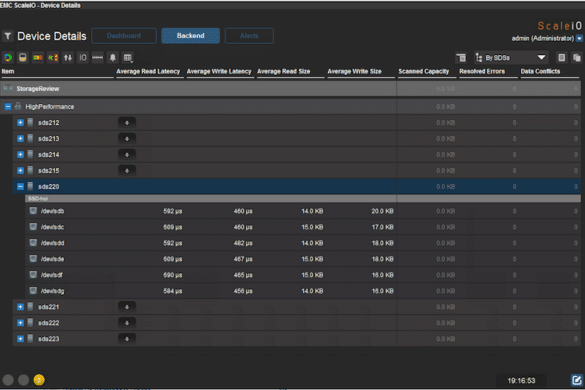Select the /dev/sde device row

303,259
